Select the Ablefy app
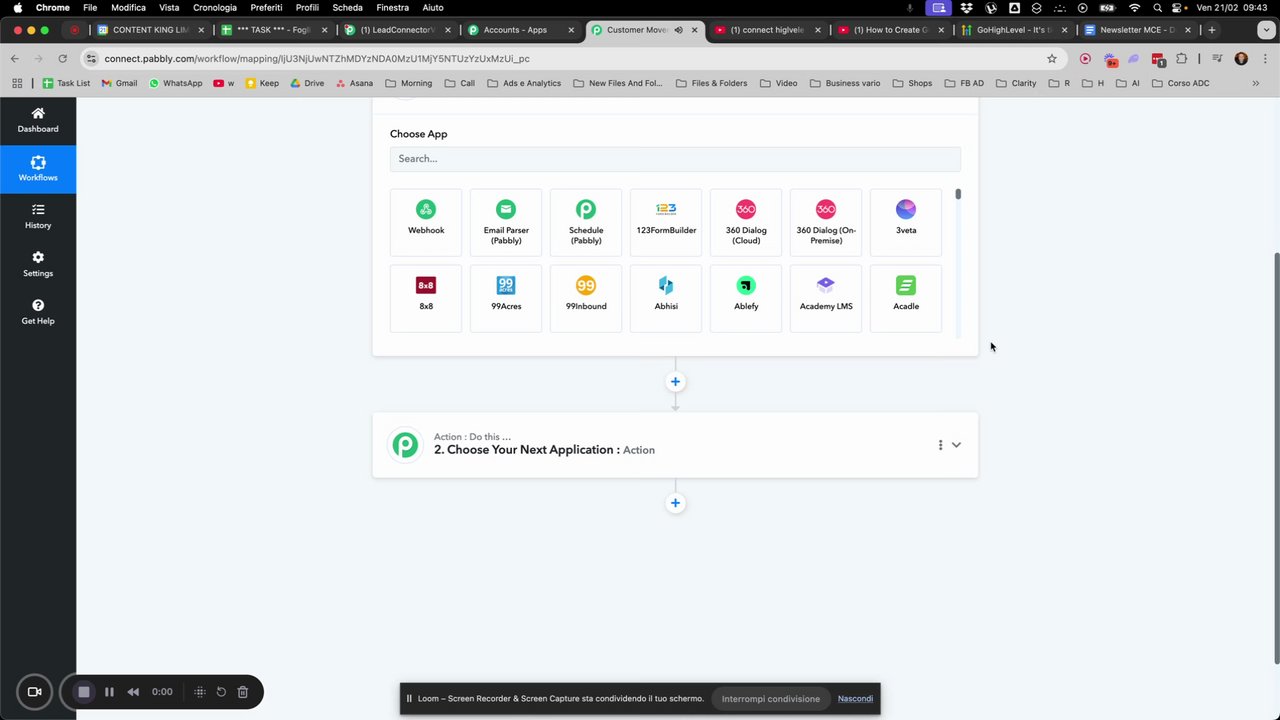The height and width of the screenshot is (720, 1280). [x=746, y=298]
